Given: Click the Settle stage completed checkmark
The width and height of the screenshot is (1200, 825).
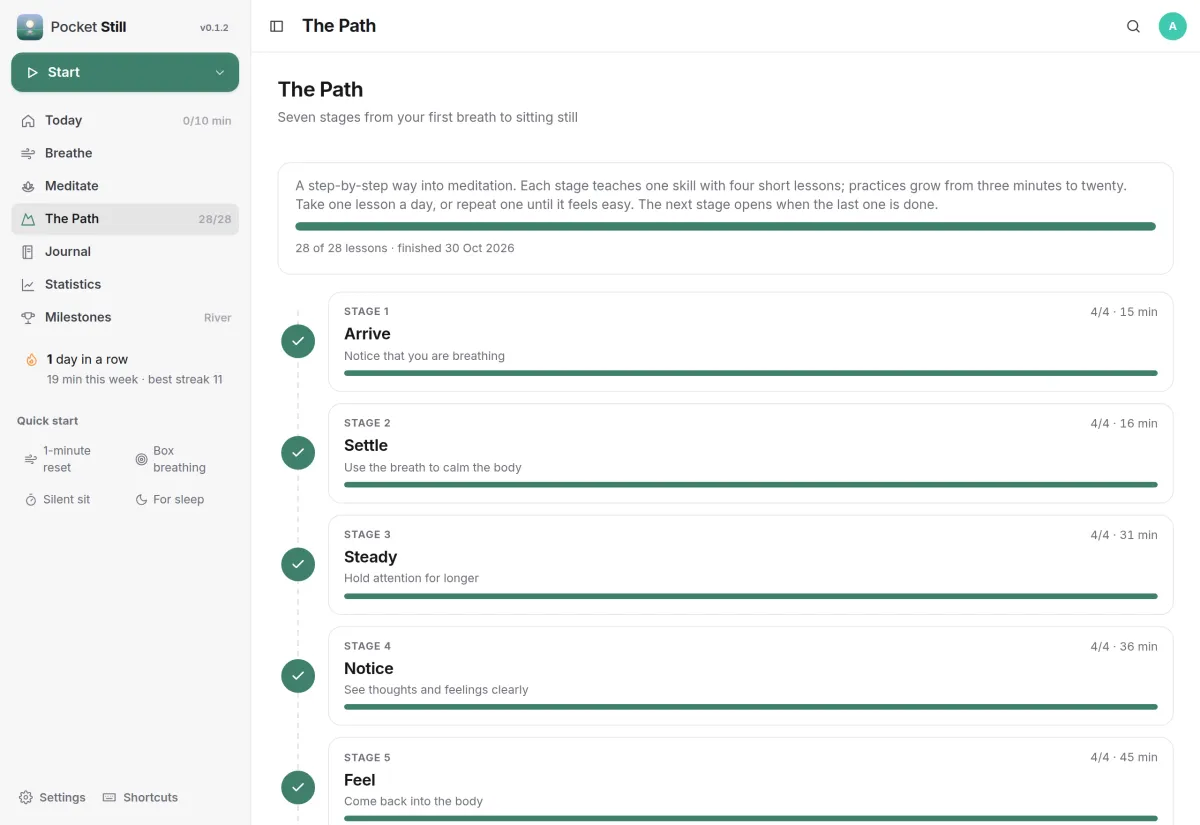Looking at the screenshot, I should (298, 453).
